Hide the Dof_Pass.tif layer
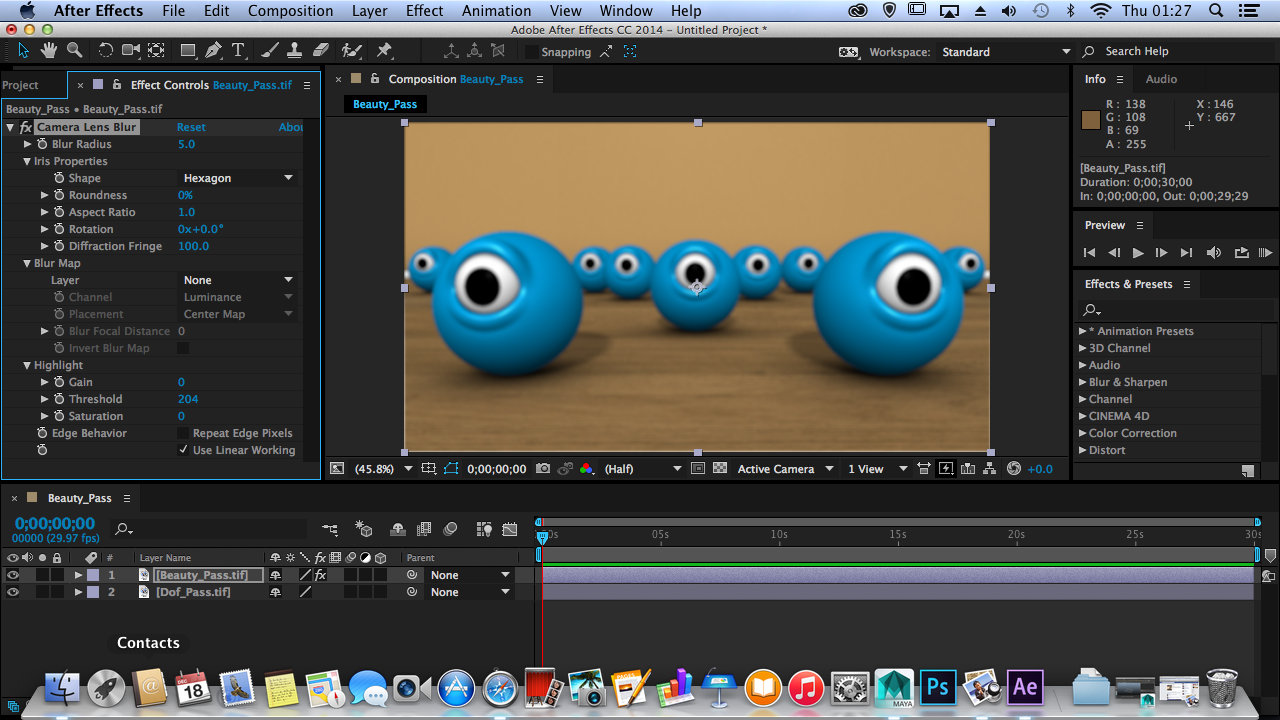Screen dimensions: 1280x720 coord(13,592)
